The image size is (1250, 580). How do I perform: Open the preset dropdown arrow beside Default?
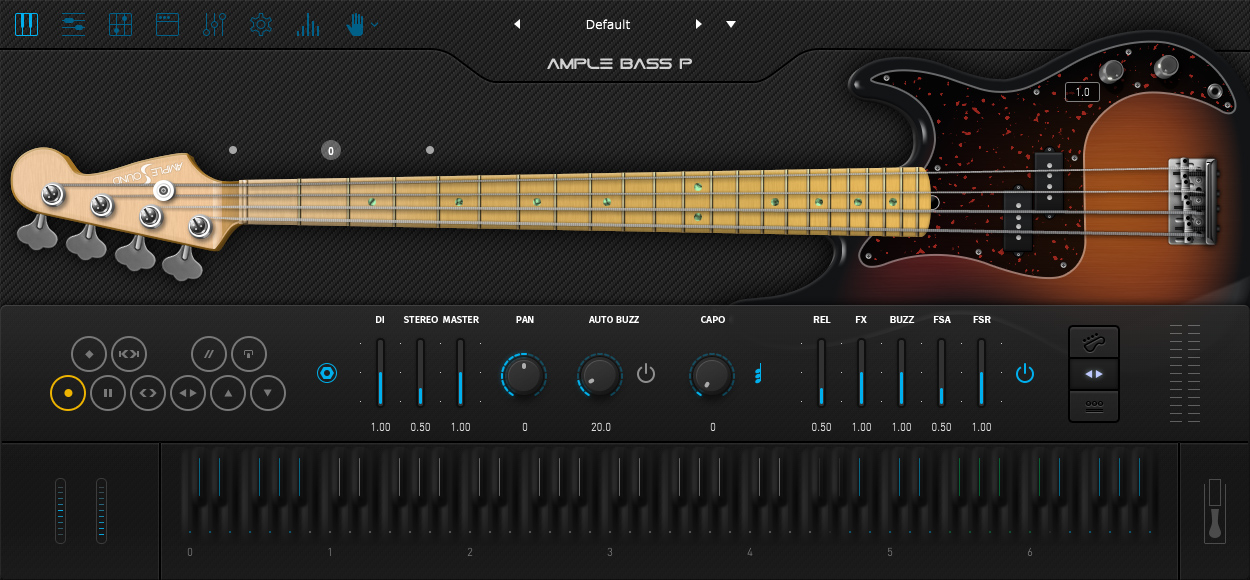730,24
